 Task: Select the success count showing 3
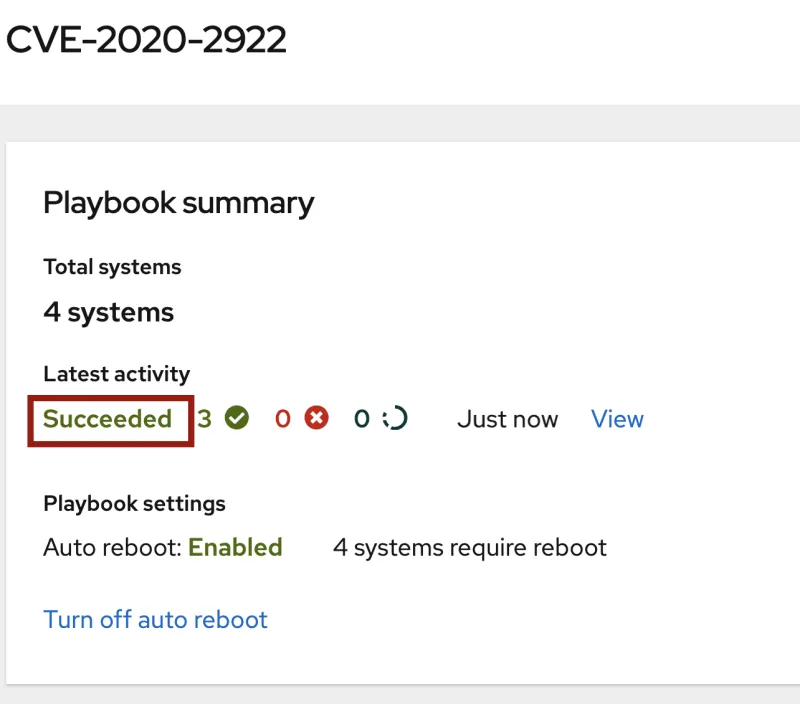(x=205, y=419)
